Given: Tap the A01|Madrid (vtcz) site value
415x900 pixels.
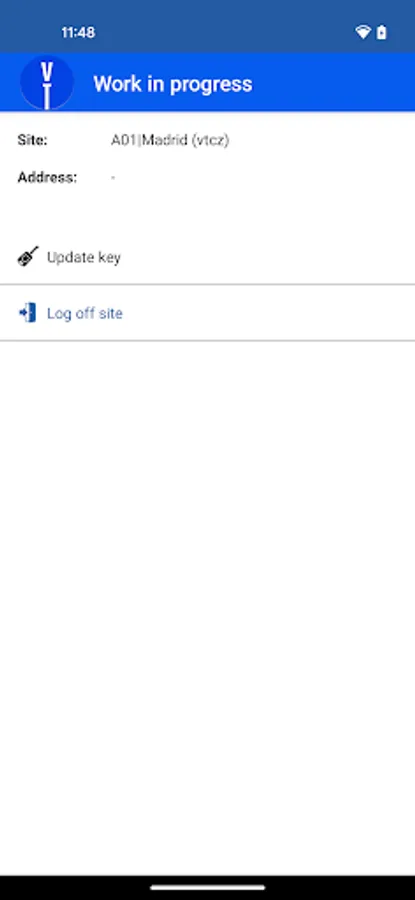Looking at the screenshot, I should click(x=170, y=140).
